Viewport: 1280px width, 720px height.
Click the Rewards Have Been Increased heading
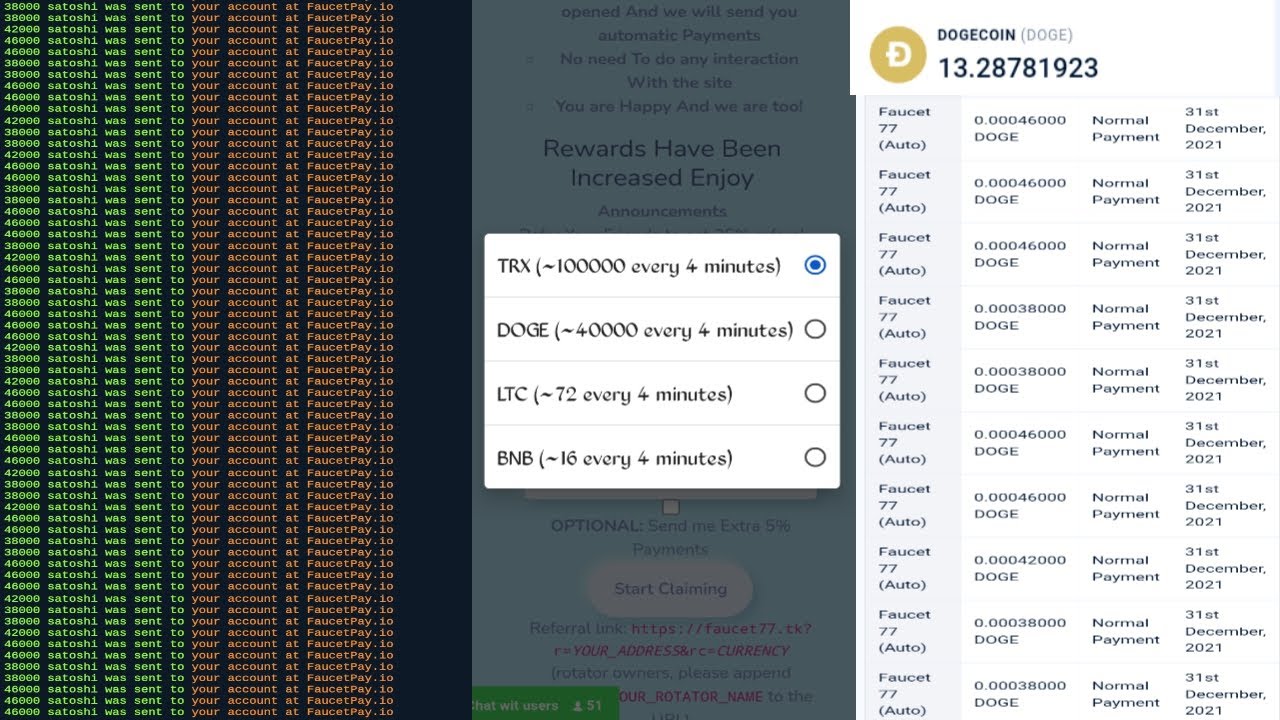point(661,163)
